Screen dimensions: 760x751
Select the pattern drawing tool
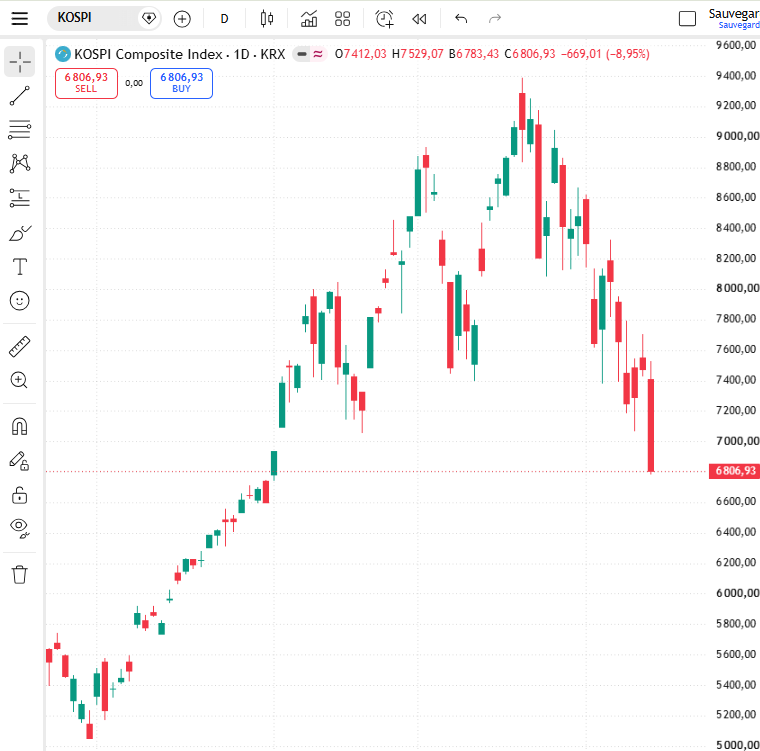19,163
